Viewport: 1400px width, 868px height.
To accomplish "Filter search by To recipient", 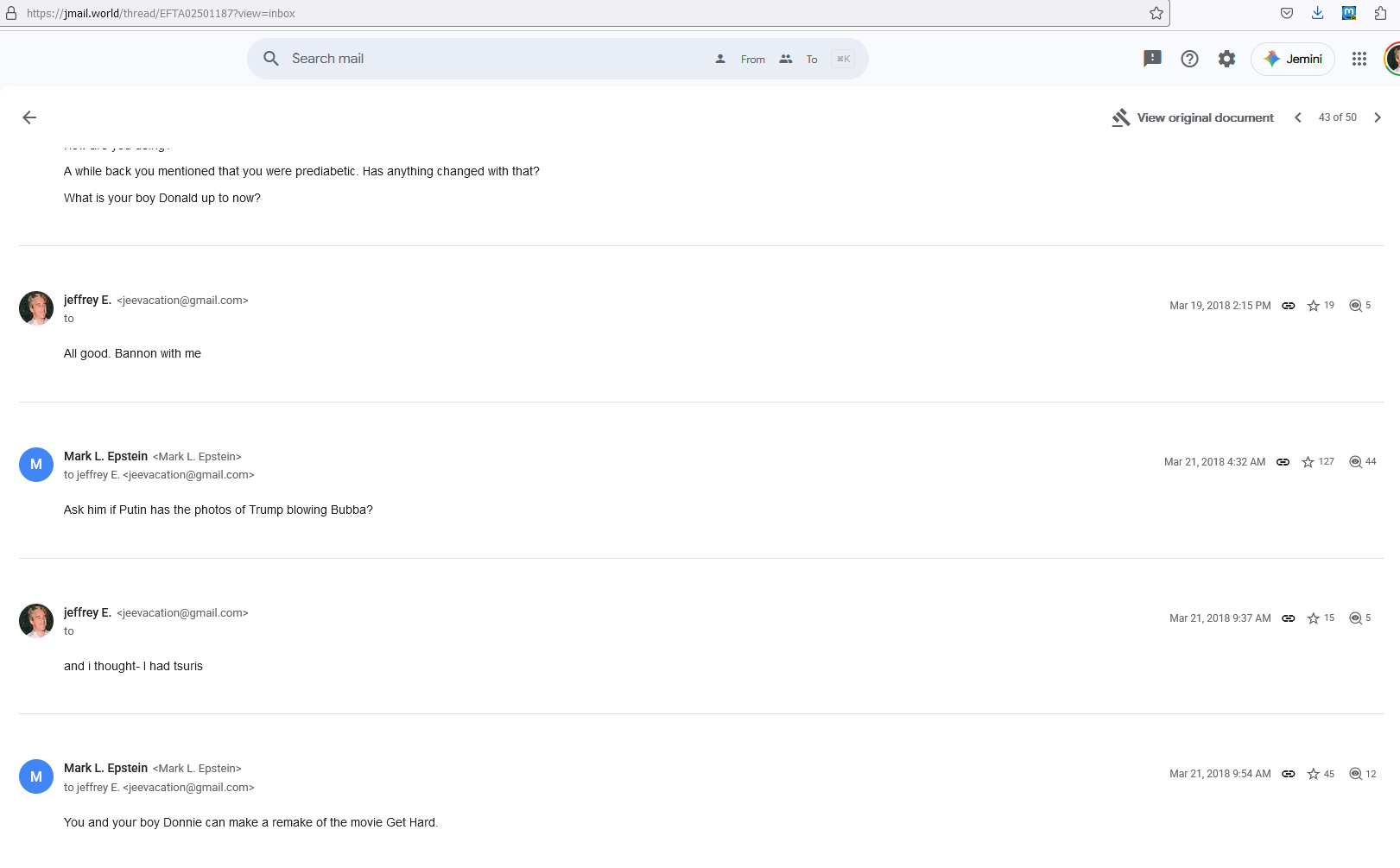I will point(798,60).
